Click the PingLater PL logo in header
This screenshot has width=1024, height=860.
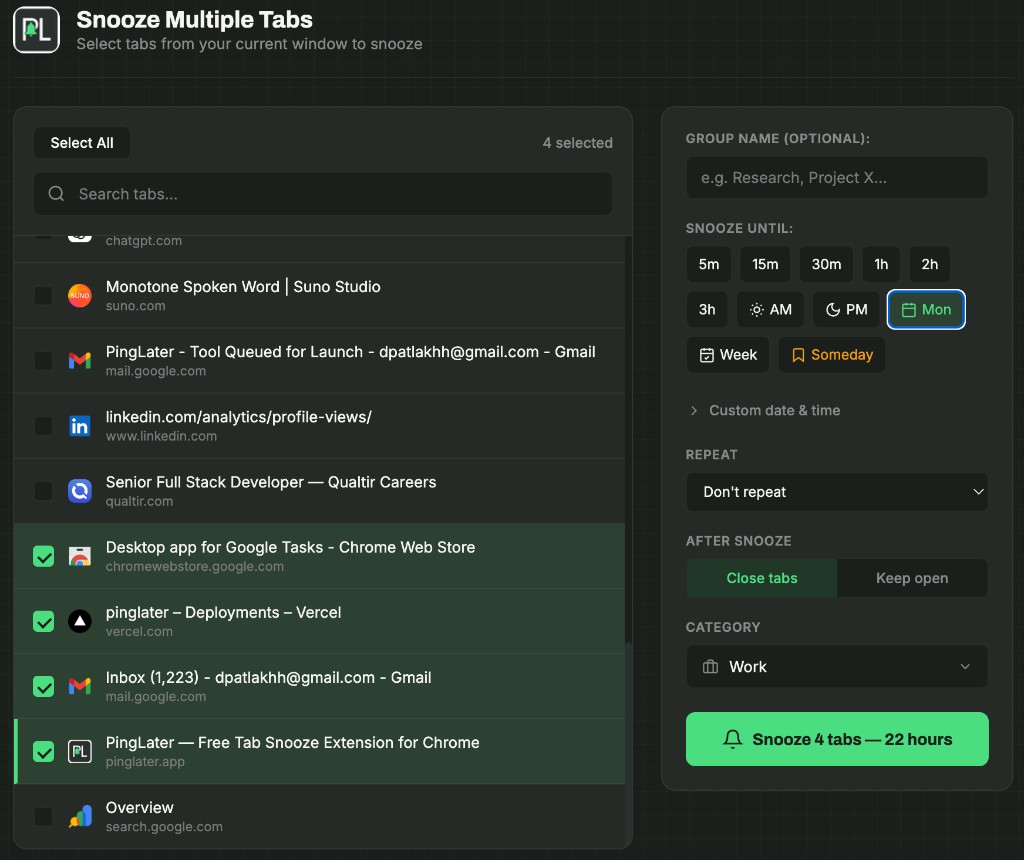point(37,30)
